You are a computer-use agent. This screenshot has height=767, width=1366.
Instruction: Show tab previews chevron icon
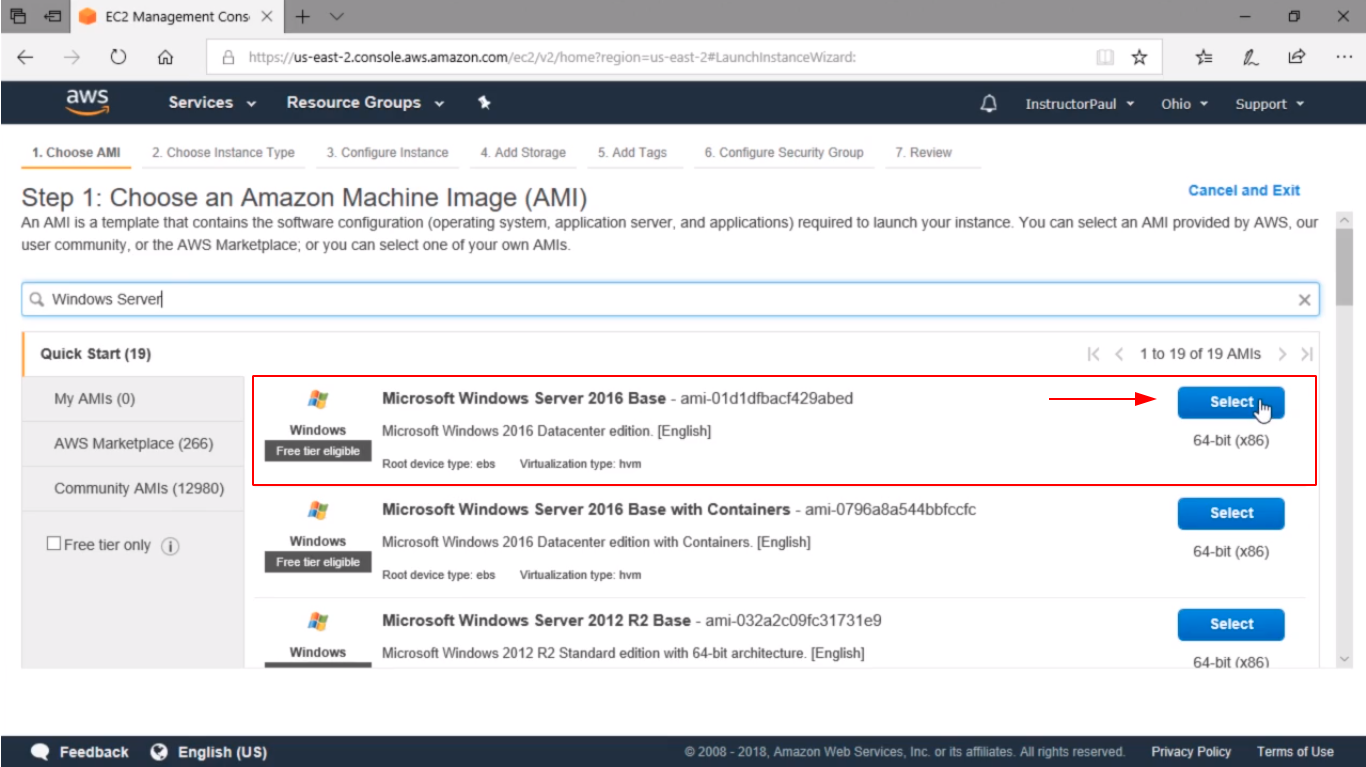pyautogui.click(x=336, y=17)
